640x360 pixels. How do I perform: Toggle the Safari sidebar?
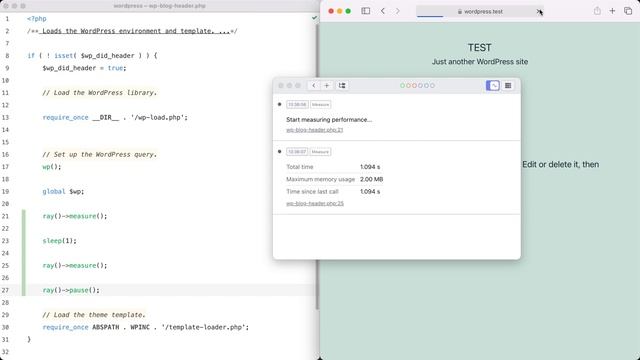click(366, 11)
